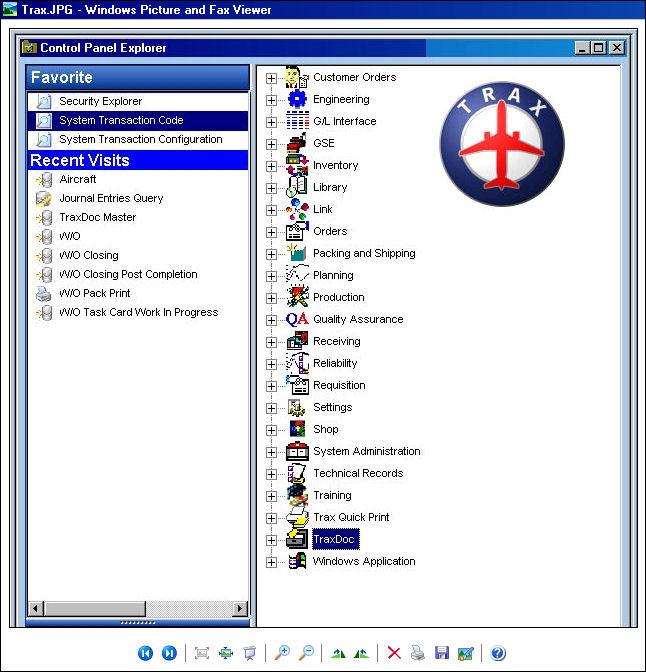Viewport: 646px width, 672px height.
Task: Click the Reliability module icon
Action: (297, 363)
